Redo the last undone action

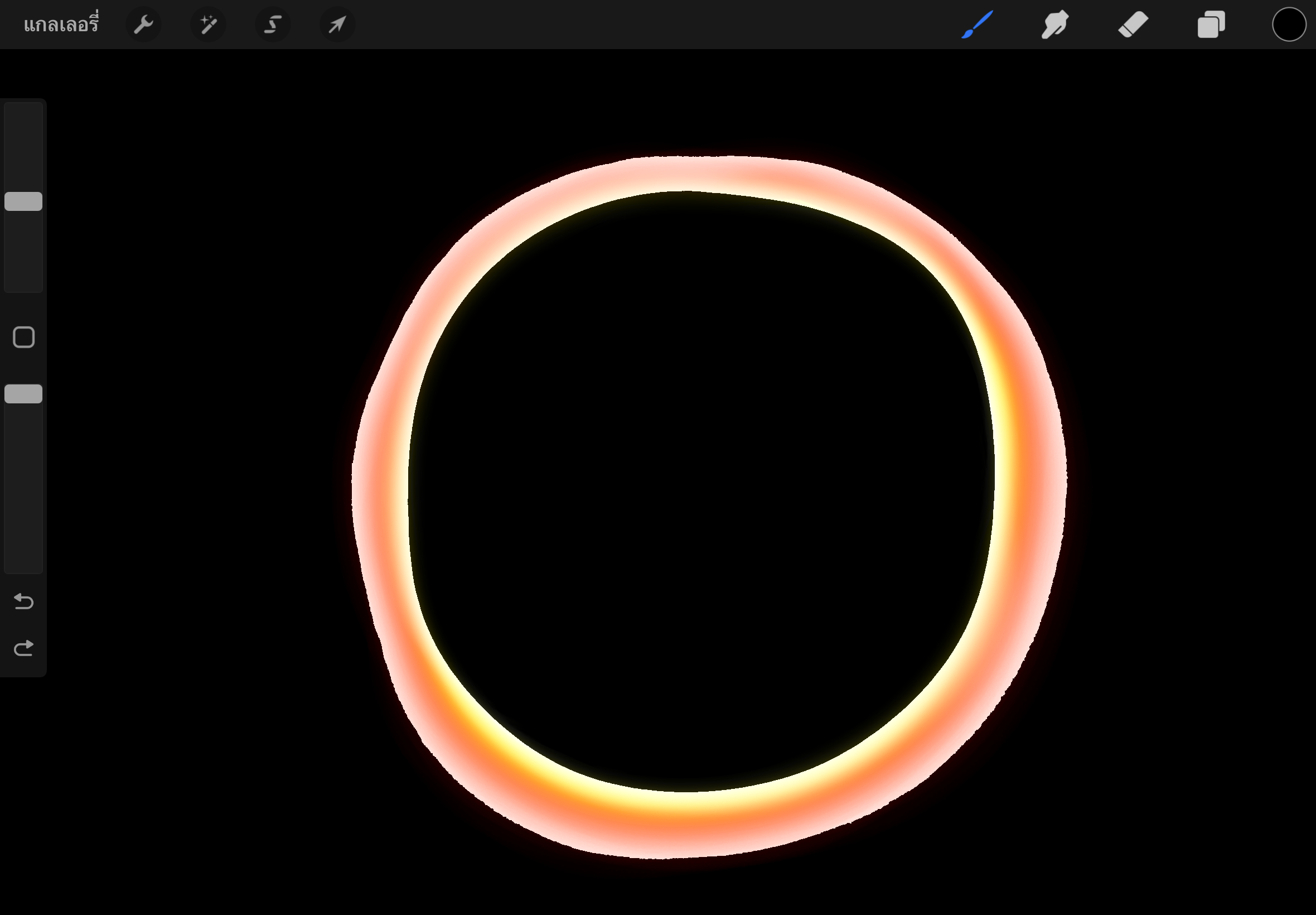23,648
